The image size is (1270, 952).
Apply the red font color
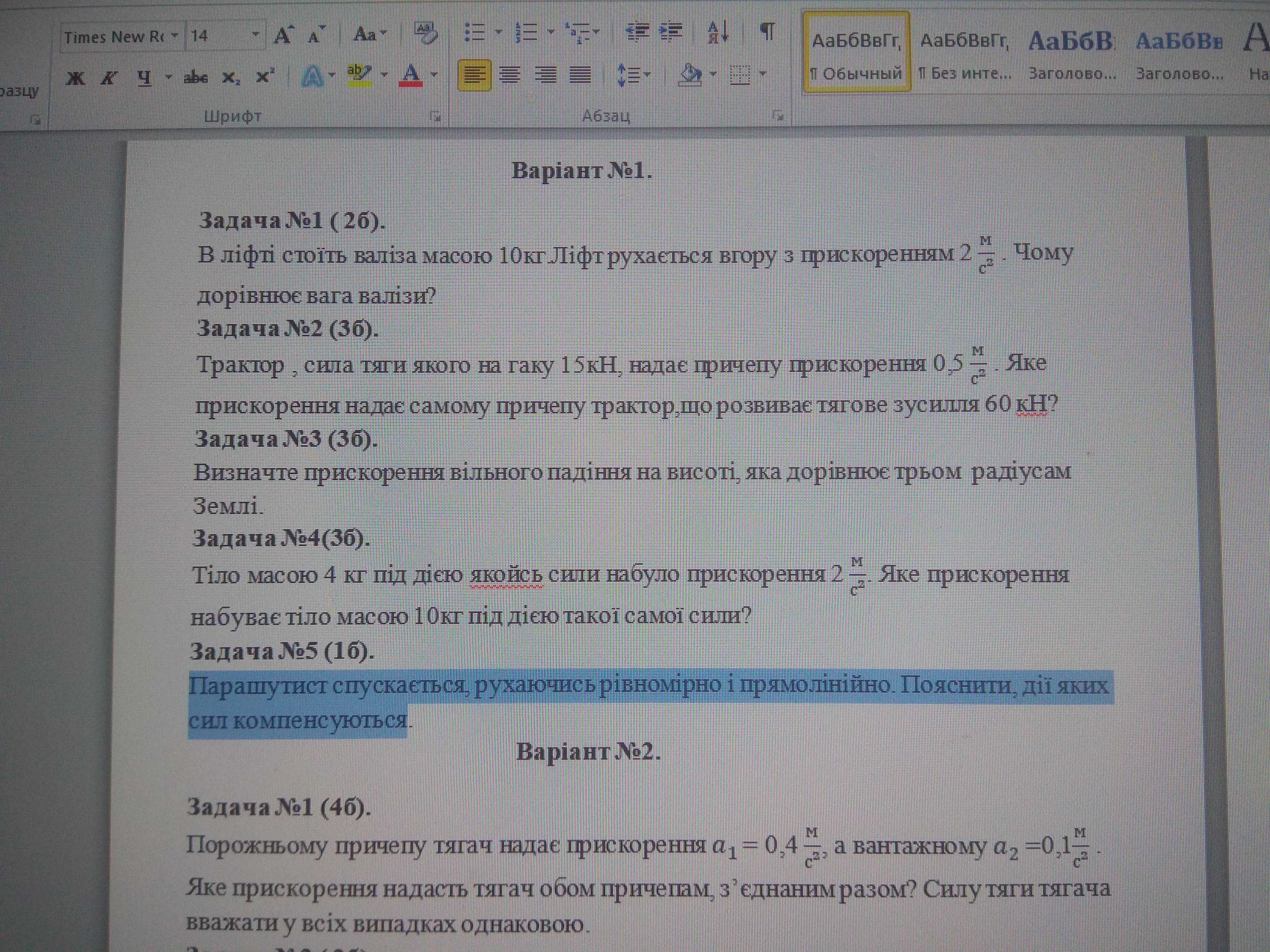tap(411, 75)
